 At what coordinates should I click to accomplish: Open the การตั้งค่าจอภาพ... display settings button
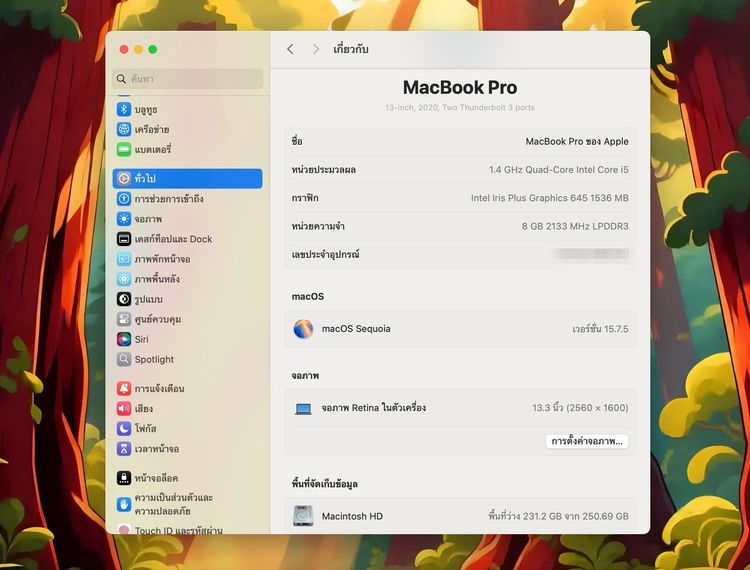587,441
